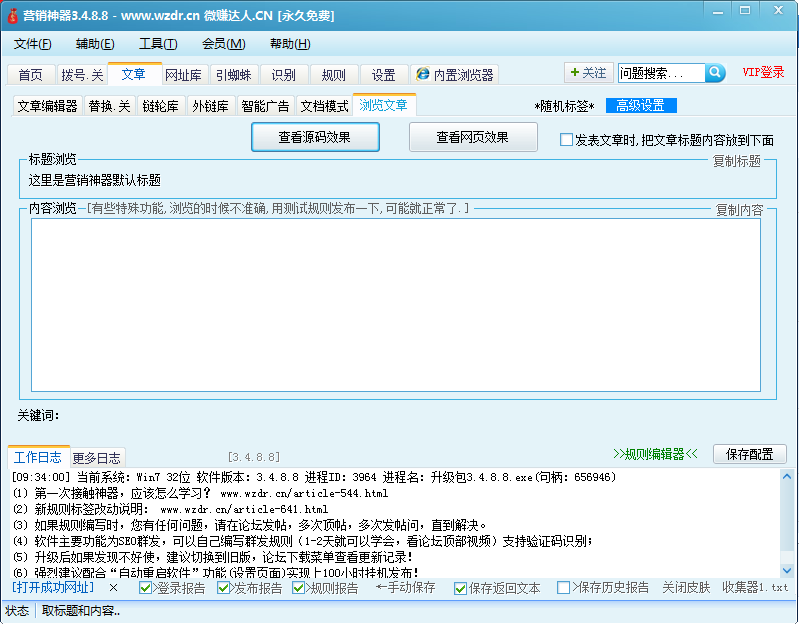This screenshot has width=799, height=624.
Task: Click the blue search magnifier icon
Action: click(715, 73)
